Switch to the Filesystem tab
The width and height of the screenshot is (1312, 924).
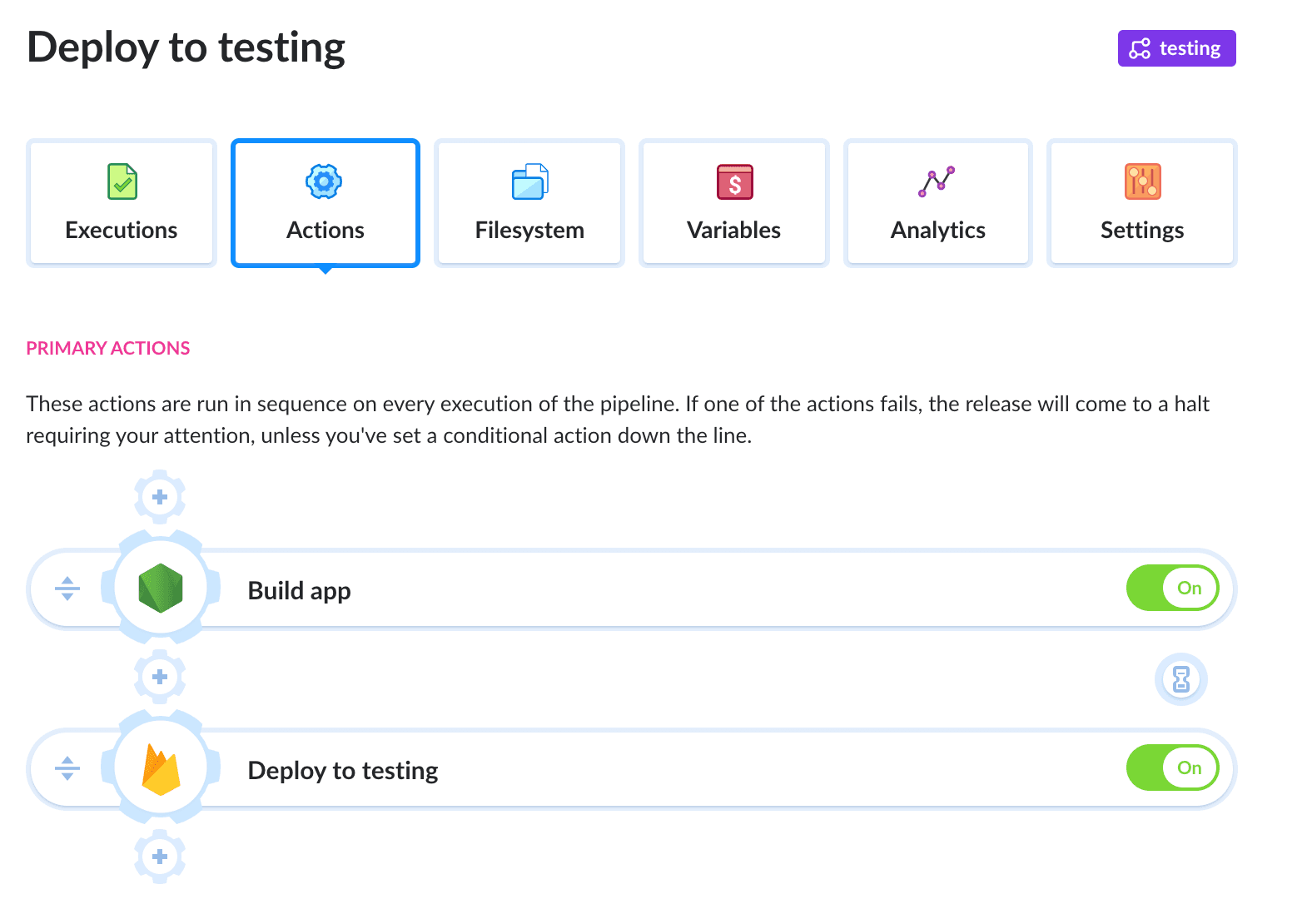(529, 204)
